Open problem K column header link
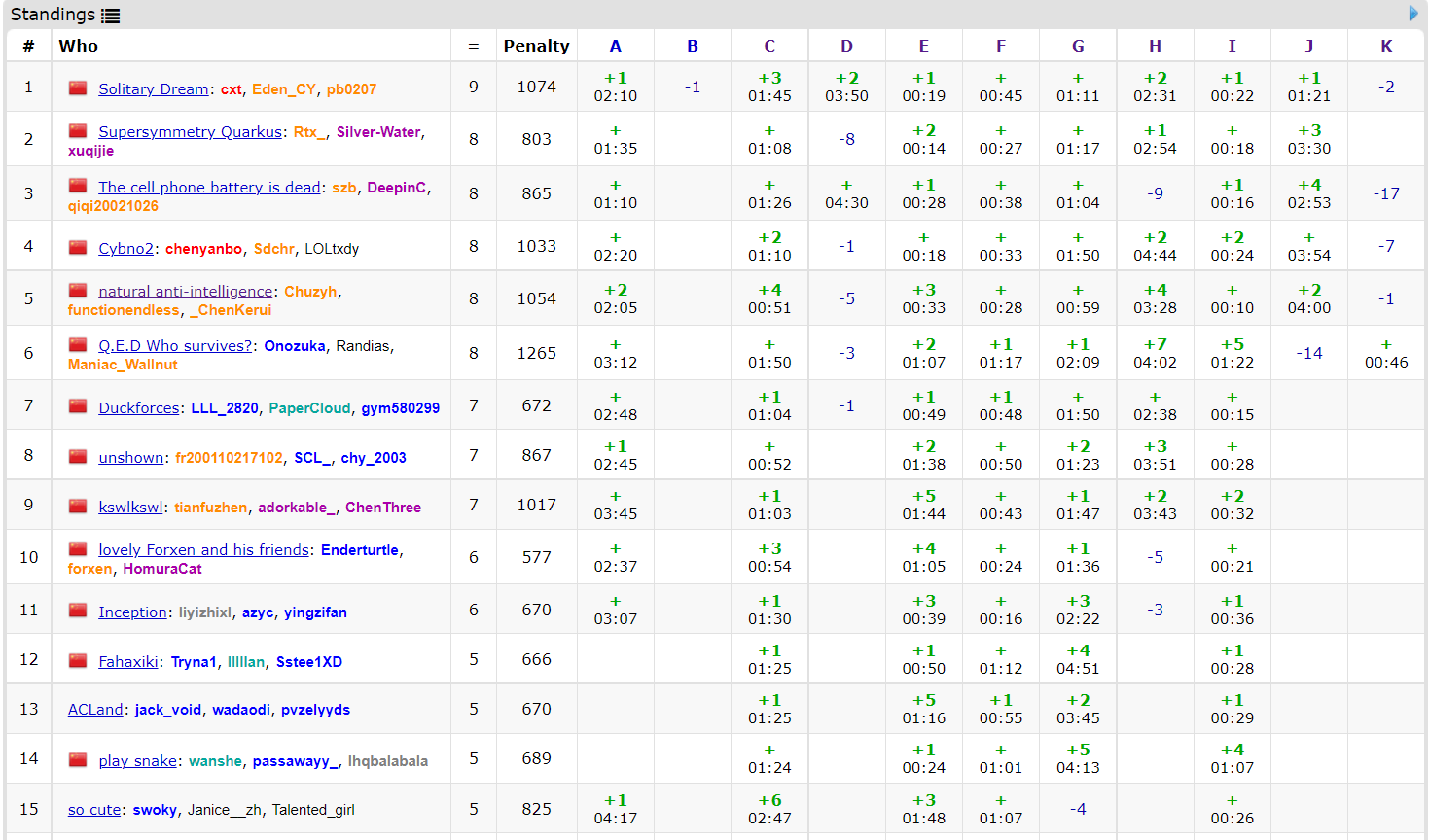1429x840 pixels. click(1386, 46)
